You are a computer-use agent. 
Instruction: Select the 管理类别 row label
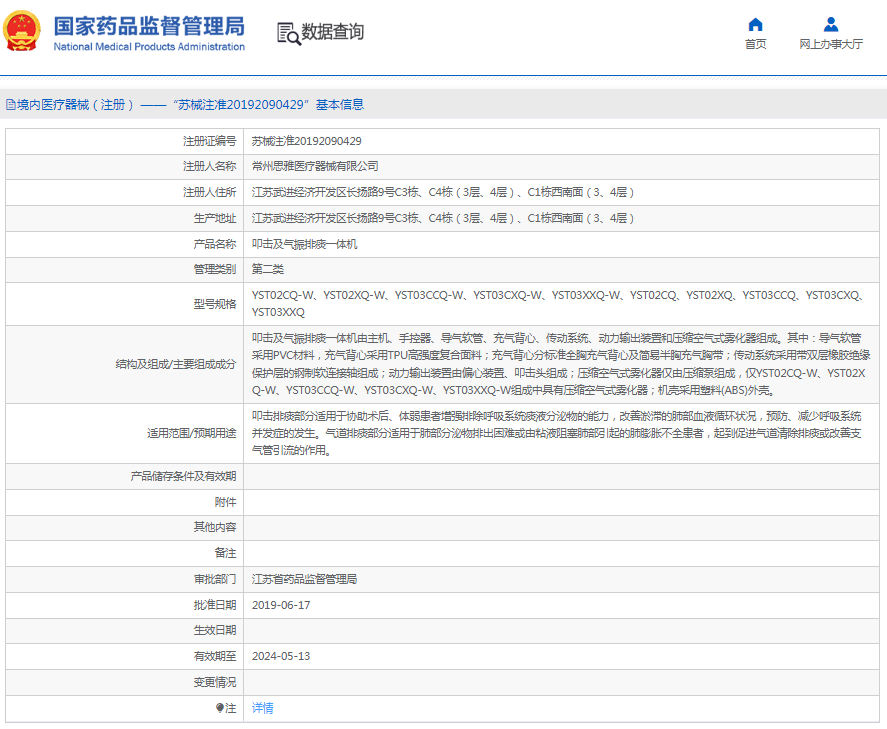click(215, 269)
